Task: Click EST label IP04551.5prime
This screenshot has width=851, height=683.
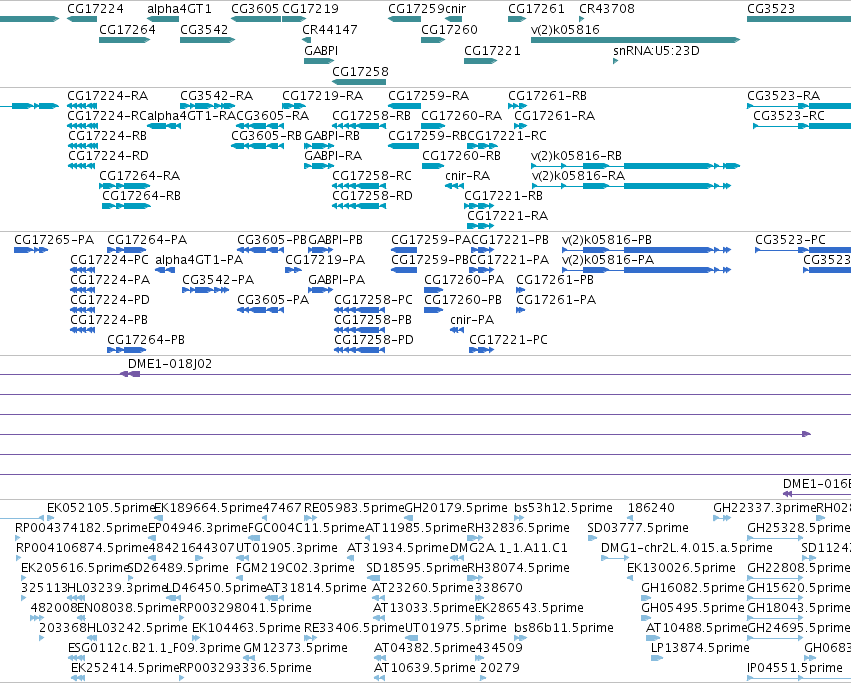Action: 795,667
